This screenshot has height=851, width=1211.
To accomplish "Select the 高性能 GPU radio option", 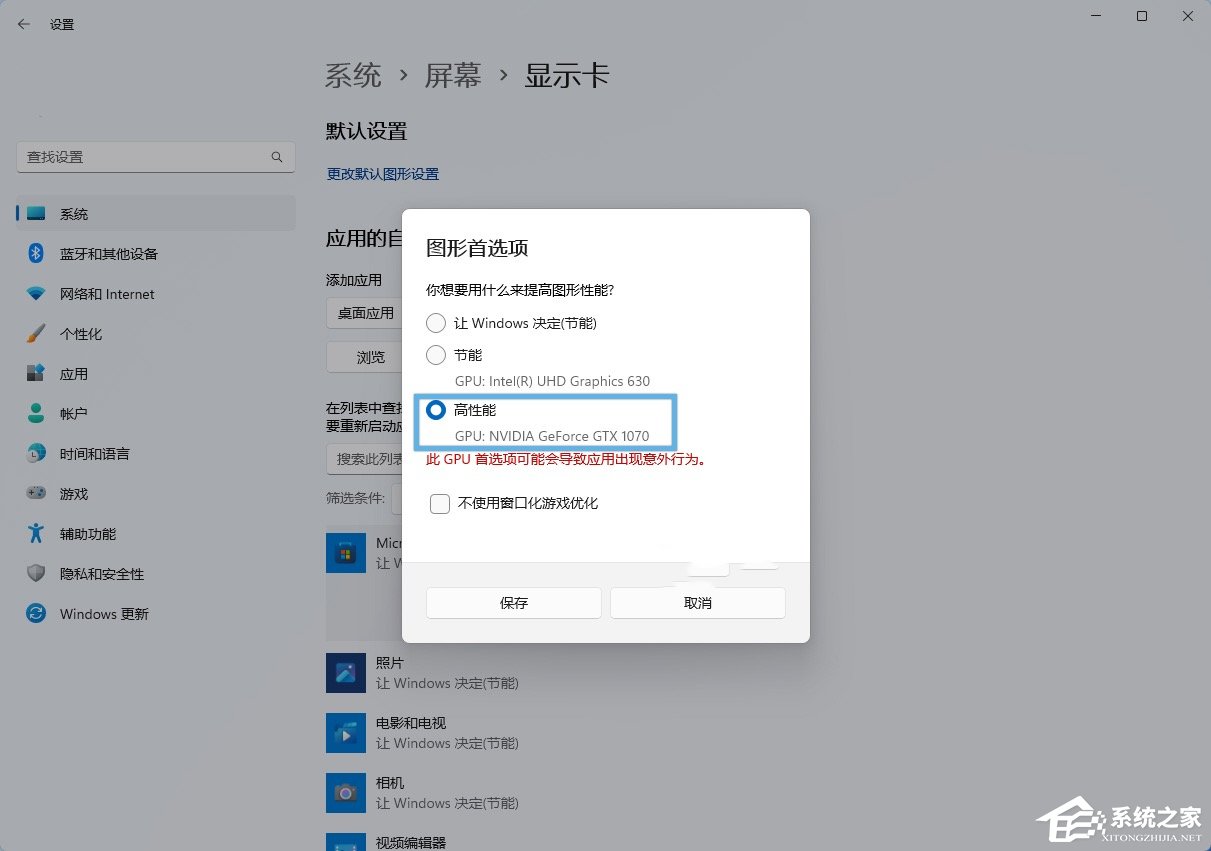I will [x=437, y=409].
